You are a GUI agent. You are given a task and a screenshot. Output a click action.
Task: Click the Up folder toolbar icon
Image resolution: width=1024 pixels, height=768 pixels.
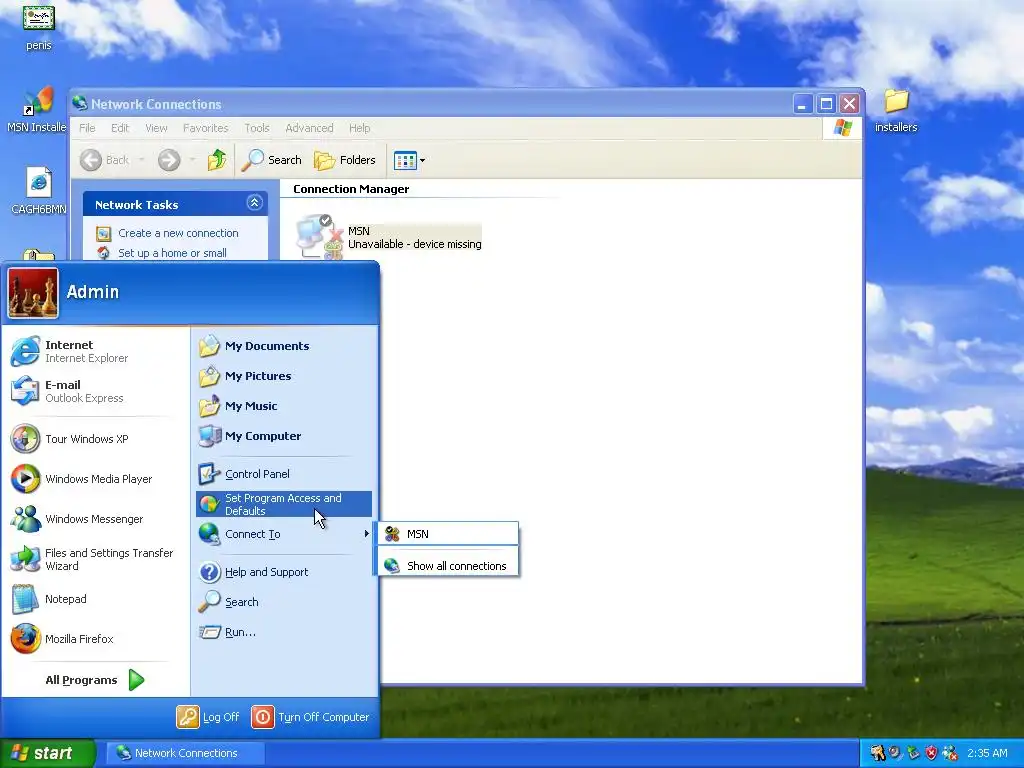point(217,160)
